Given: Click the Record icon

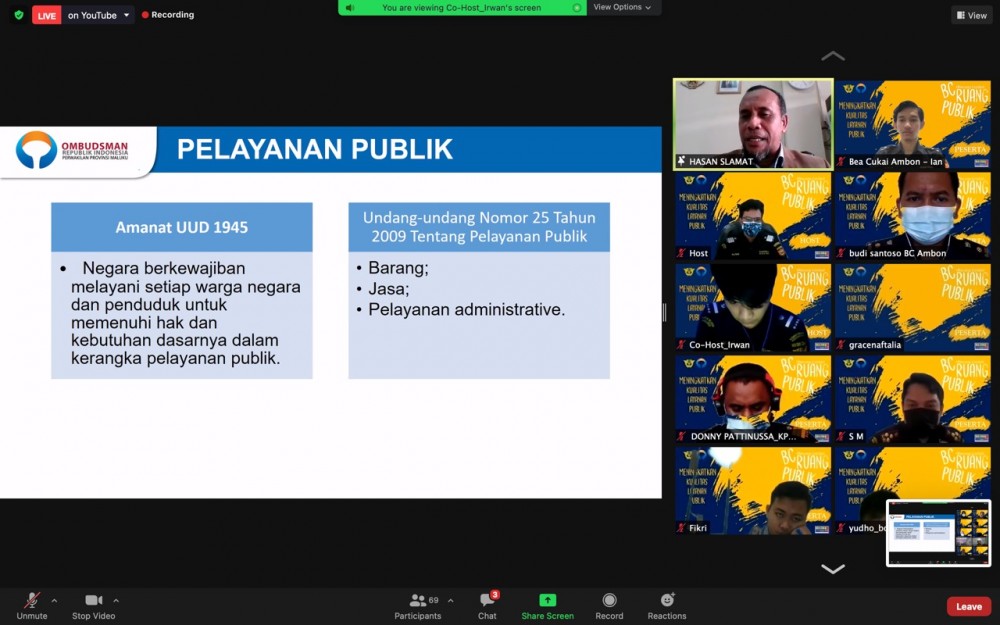Looking at the screenshot, I should pyautogui.click(x=609, y=606).
